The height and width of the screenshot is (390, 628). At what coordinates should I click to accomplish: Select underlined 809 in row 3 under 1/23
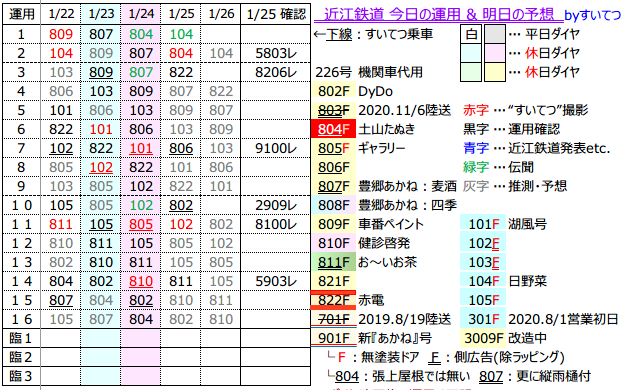pos(101,72)
